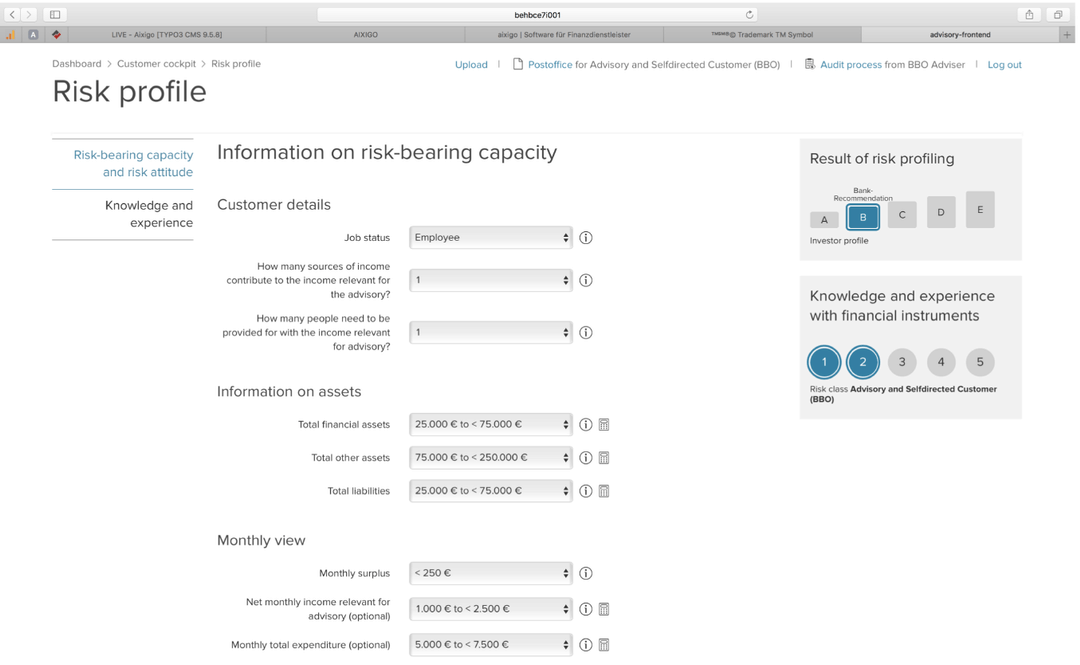
Task: Choose investor profile D
Action: pyautogui.click(x=940, y=212)
